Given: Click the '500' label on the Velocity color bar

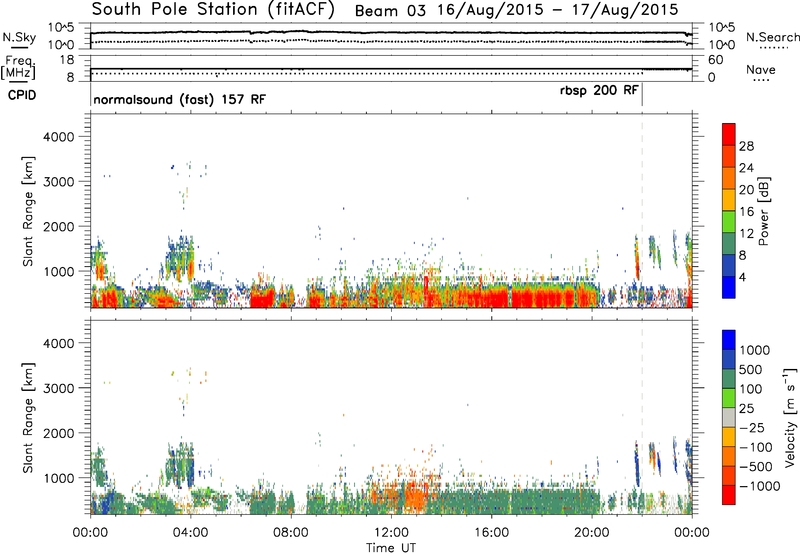Looking at the screenshot, I should pos(751,369).
